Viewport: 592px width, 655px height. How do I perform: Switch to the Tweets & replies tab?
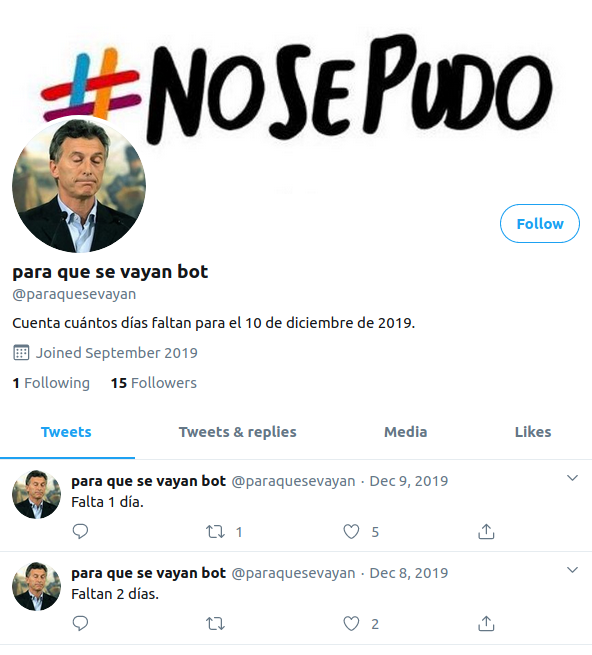[238, 432]
